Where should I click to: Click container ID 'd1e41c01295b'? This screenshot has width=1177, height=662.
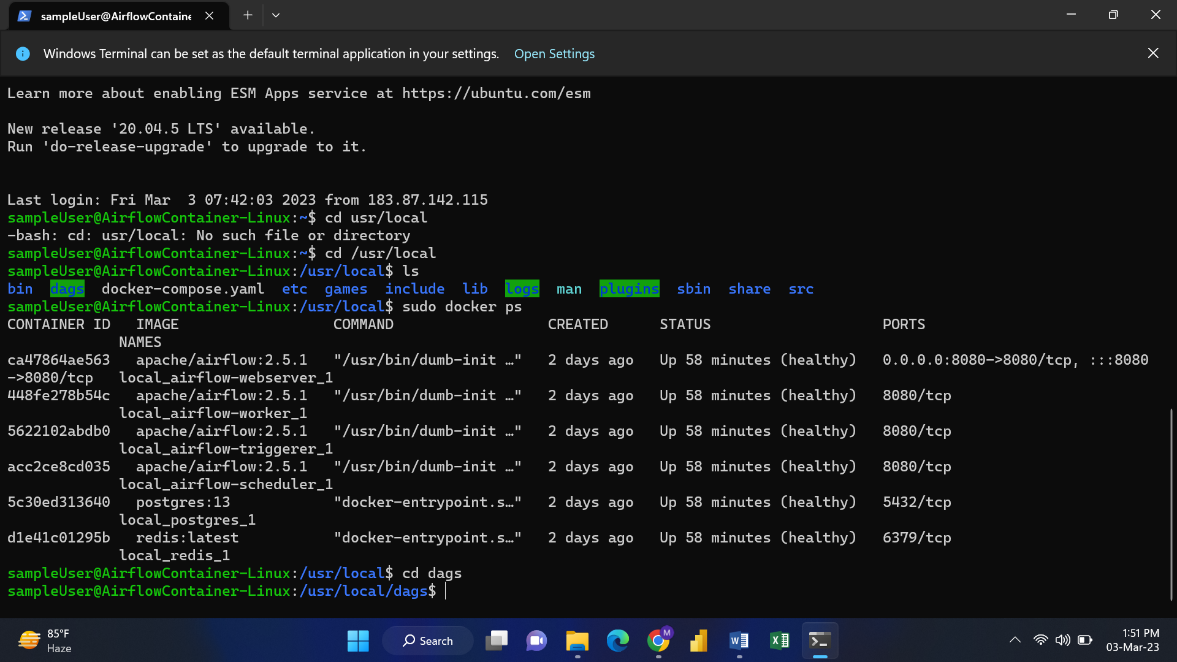(x=59, y=538)
